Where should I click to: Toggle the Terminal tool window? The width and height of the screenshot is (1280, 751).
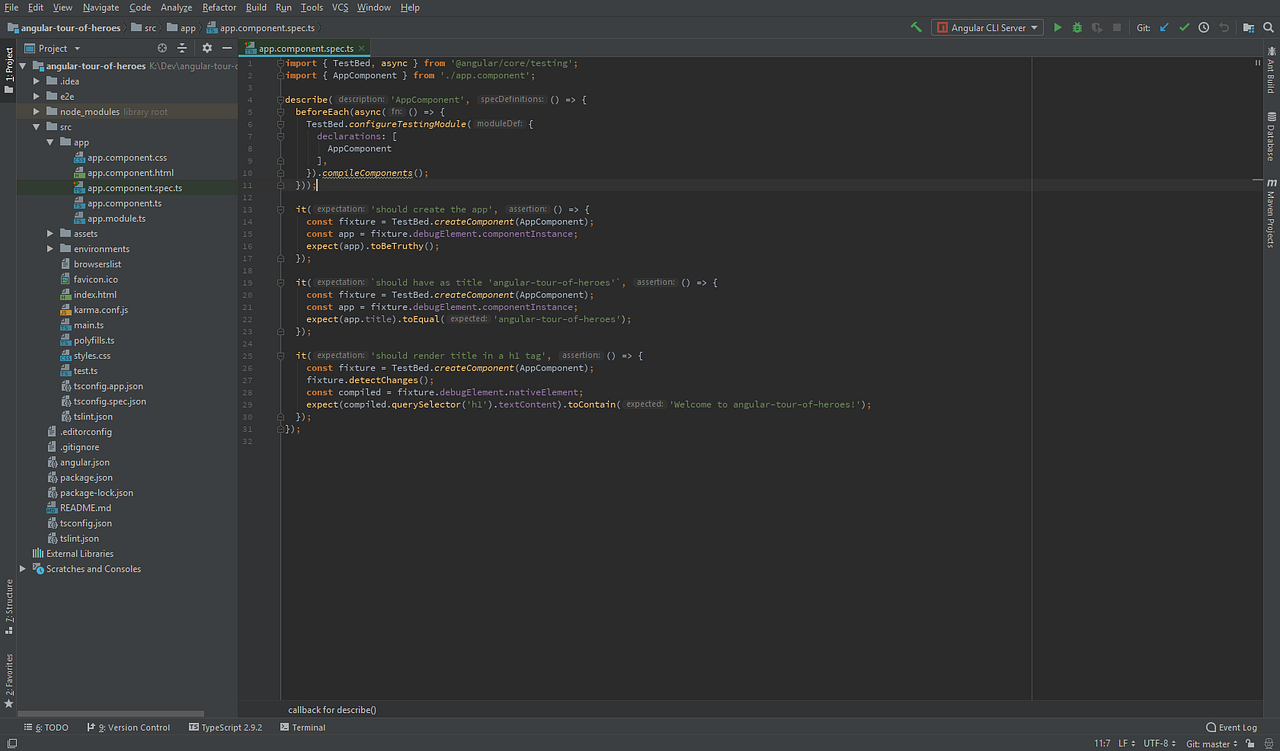302,727
